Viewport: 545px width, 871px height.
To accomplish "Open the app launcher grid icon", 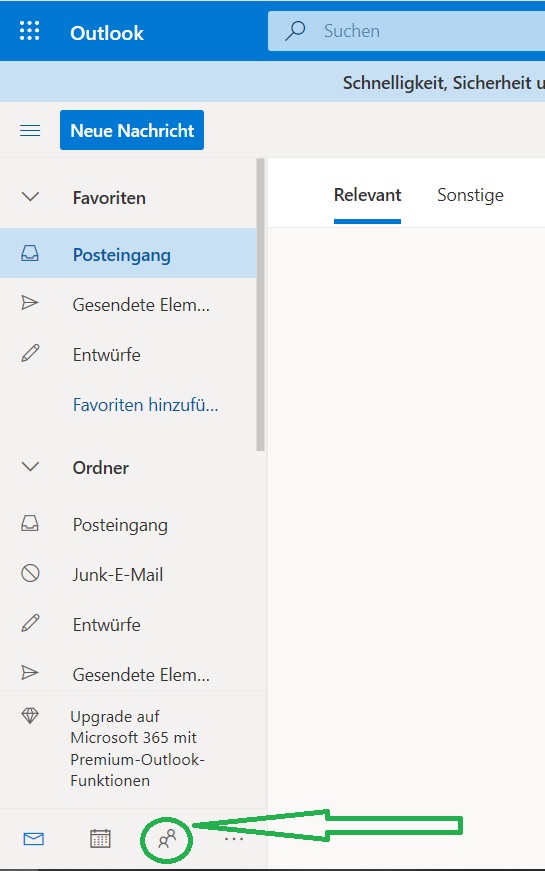I will point(29,31).
